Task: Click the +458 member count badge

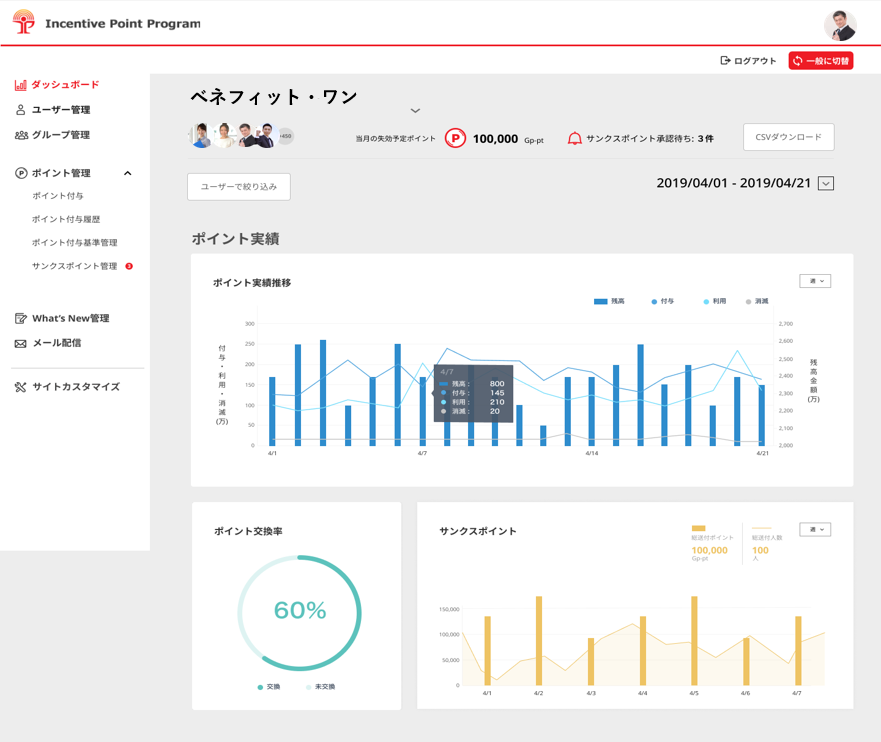Action: tap(286, 136)
